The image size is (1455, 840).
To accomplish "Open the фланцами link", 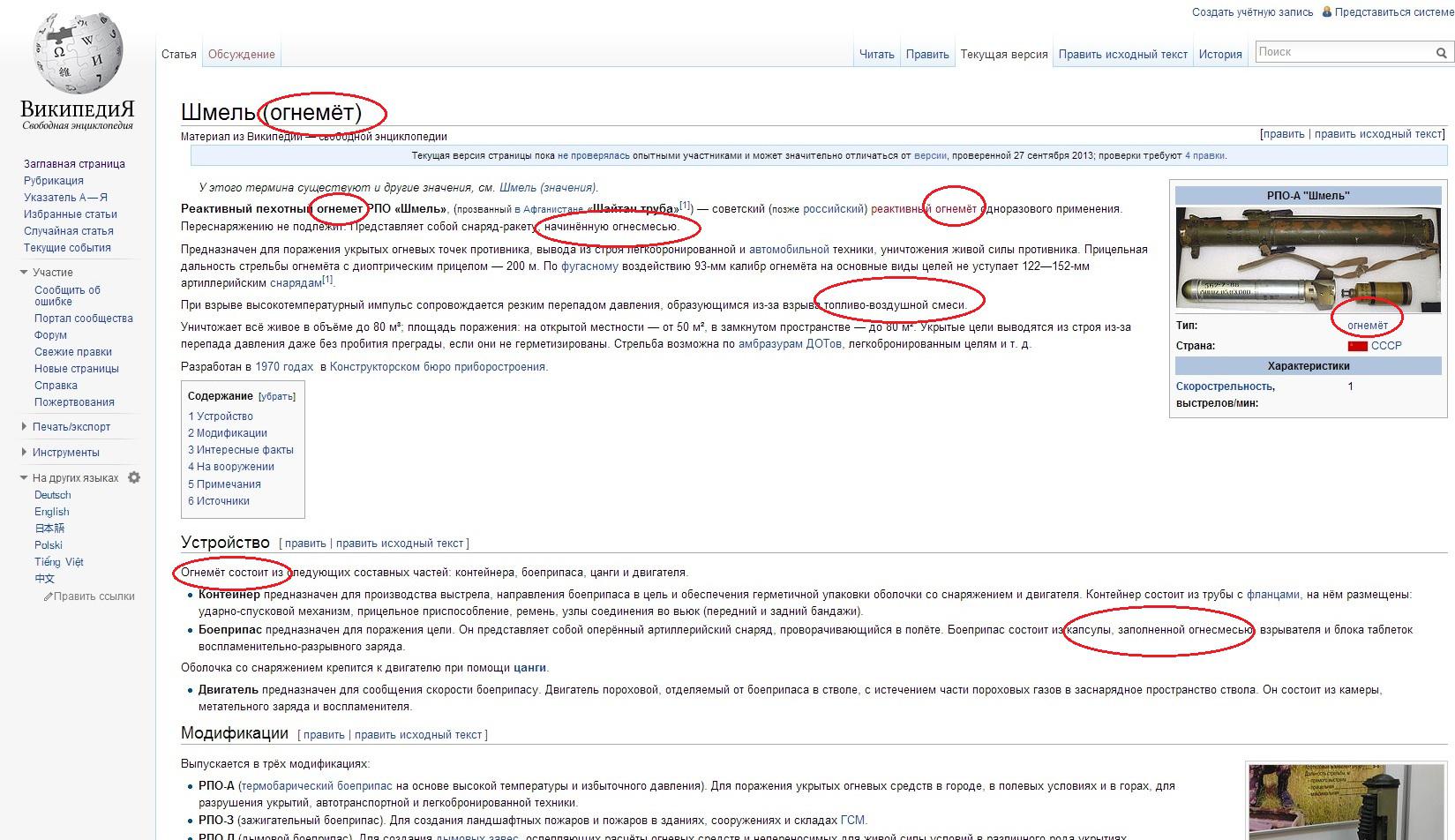I will (x=1273, y=595).
